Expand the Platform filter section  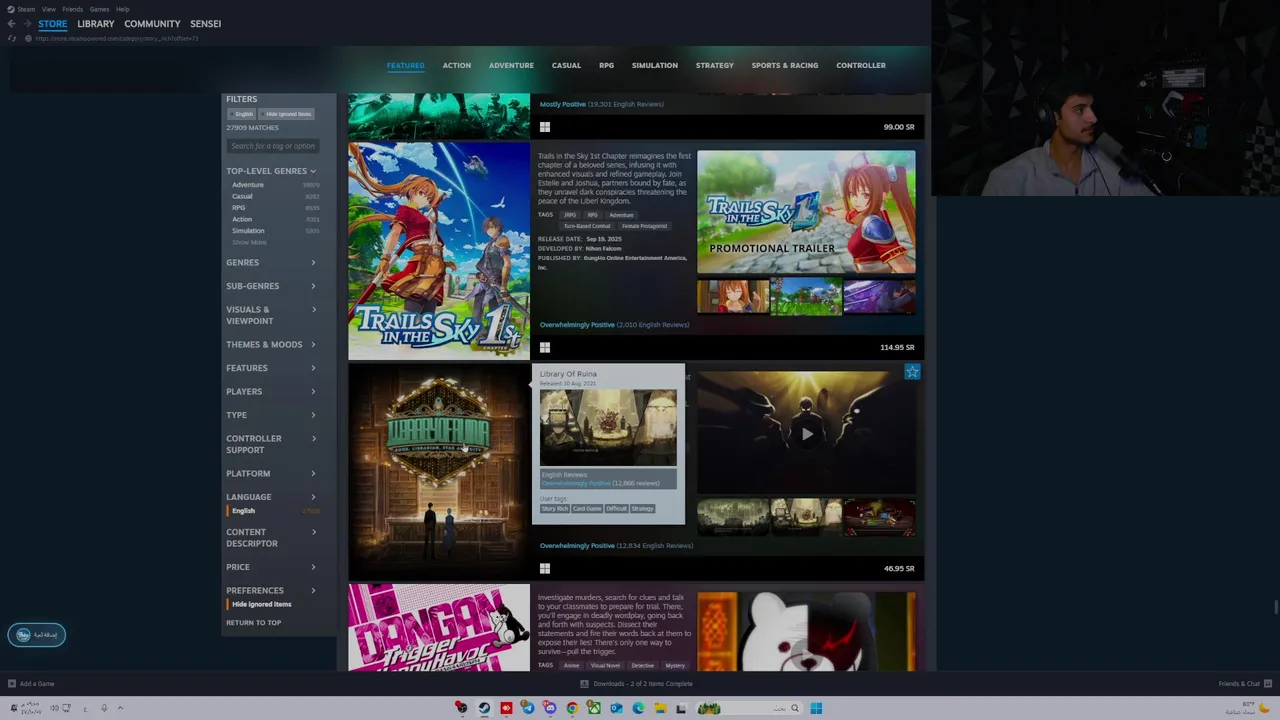271,473
